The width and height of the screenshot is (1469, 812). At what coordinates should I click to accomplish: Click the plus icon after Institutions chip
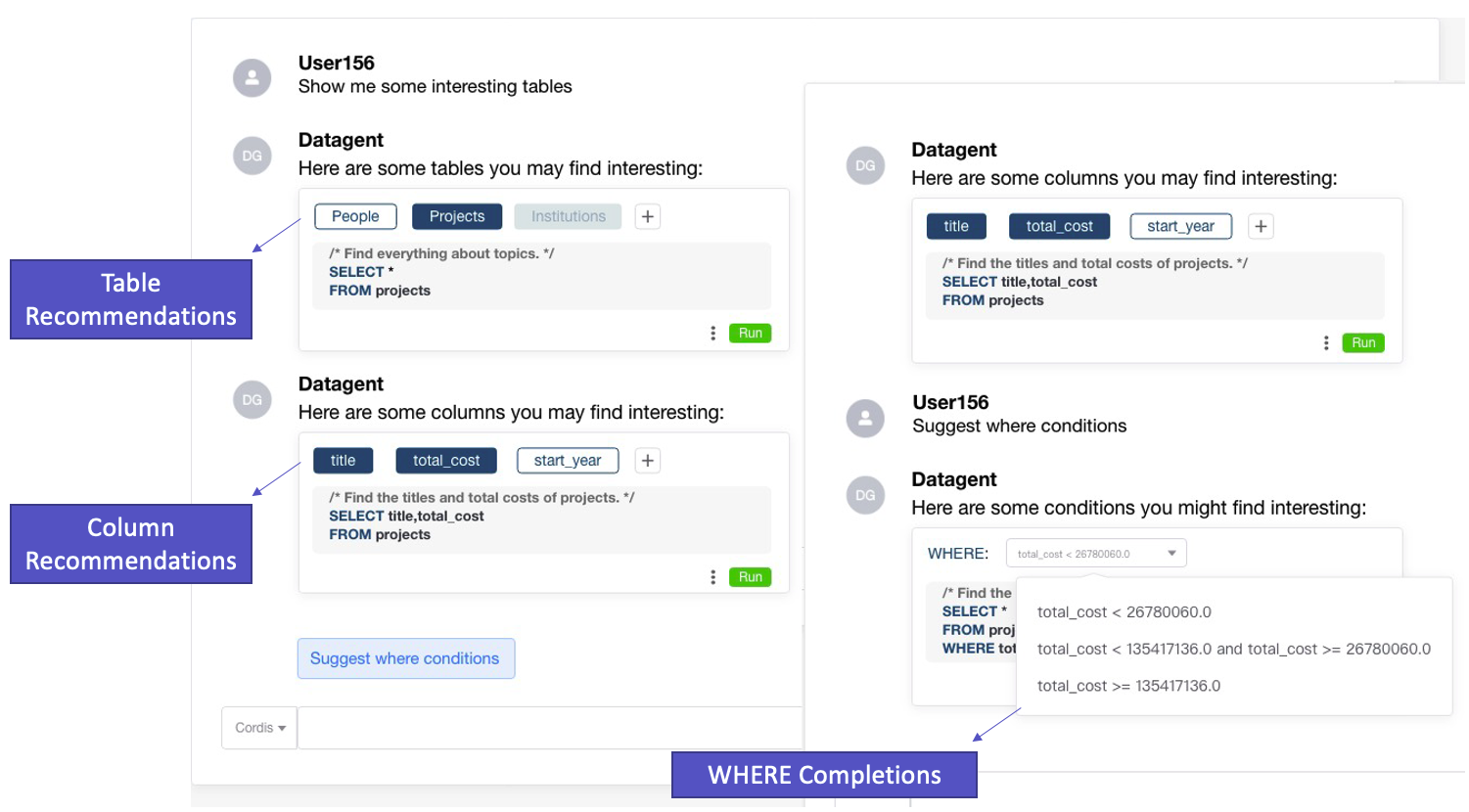(x=648, y=216)
